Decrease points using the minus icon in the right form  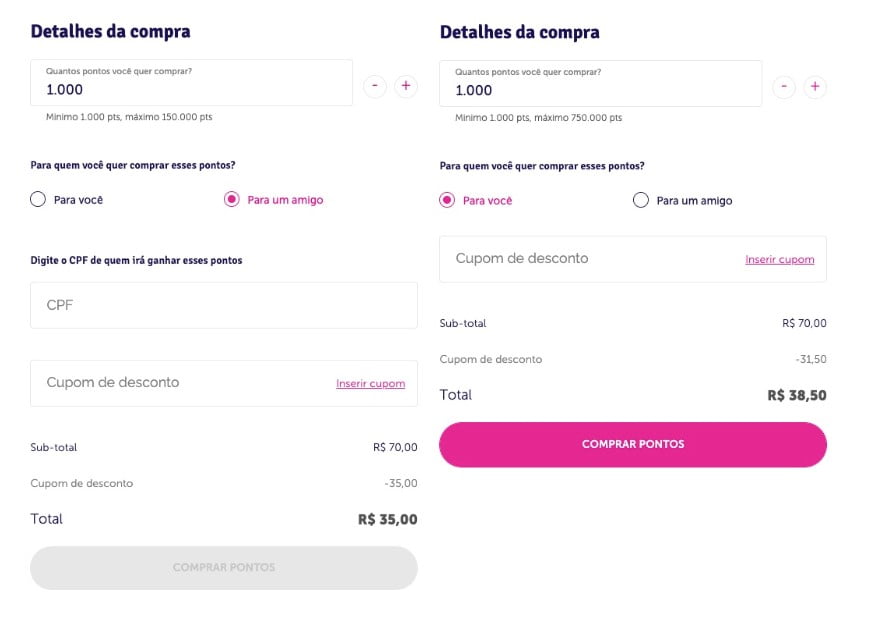(784, 86)
